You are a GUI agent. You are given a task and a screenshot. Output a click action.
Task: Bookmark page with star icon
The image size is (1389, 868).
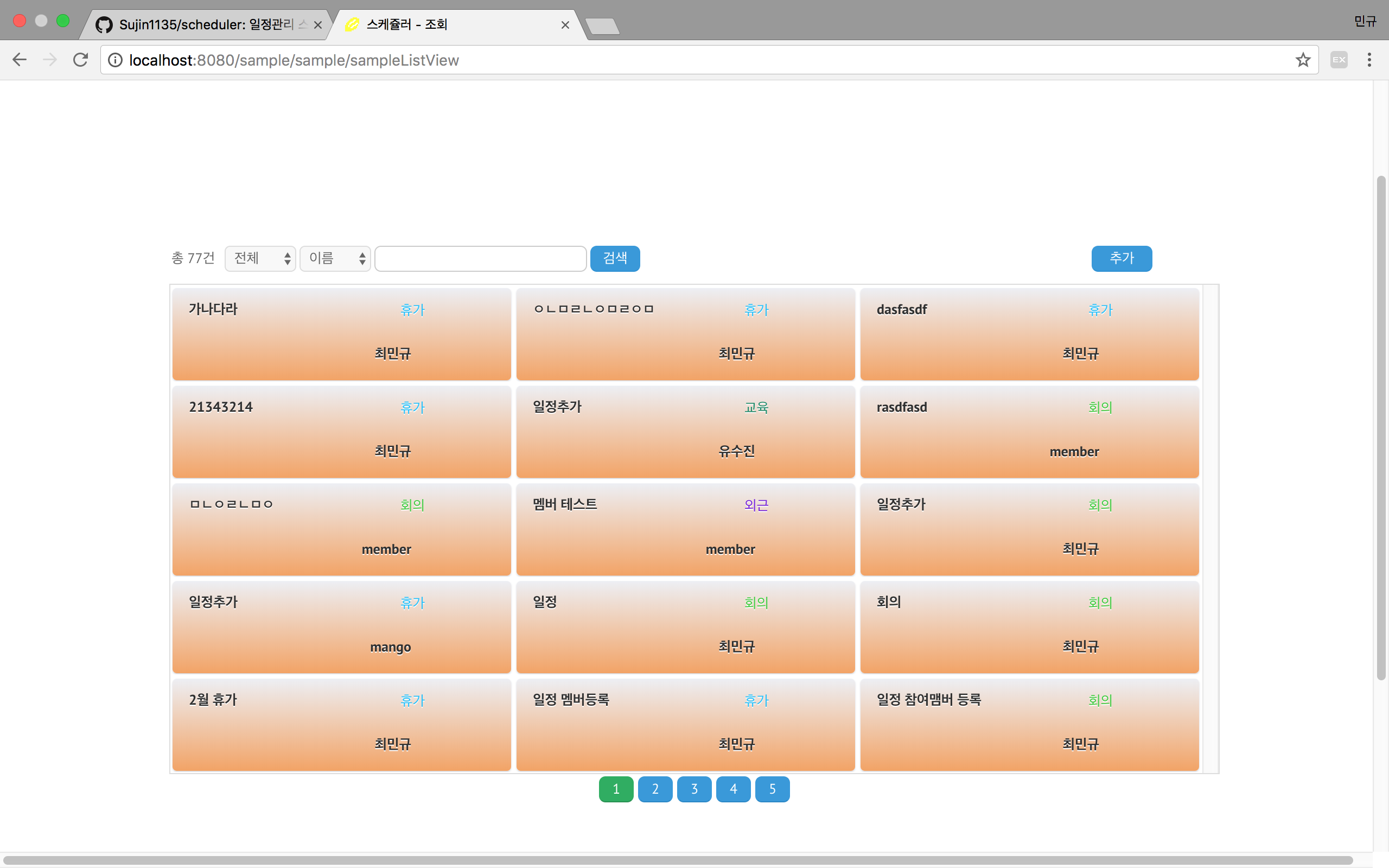click(x=1303, y=60)
